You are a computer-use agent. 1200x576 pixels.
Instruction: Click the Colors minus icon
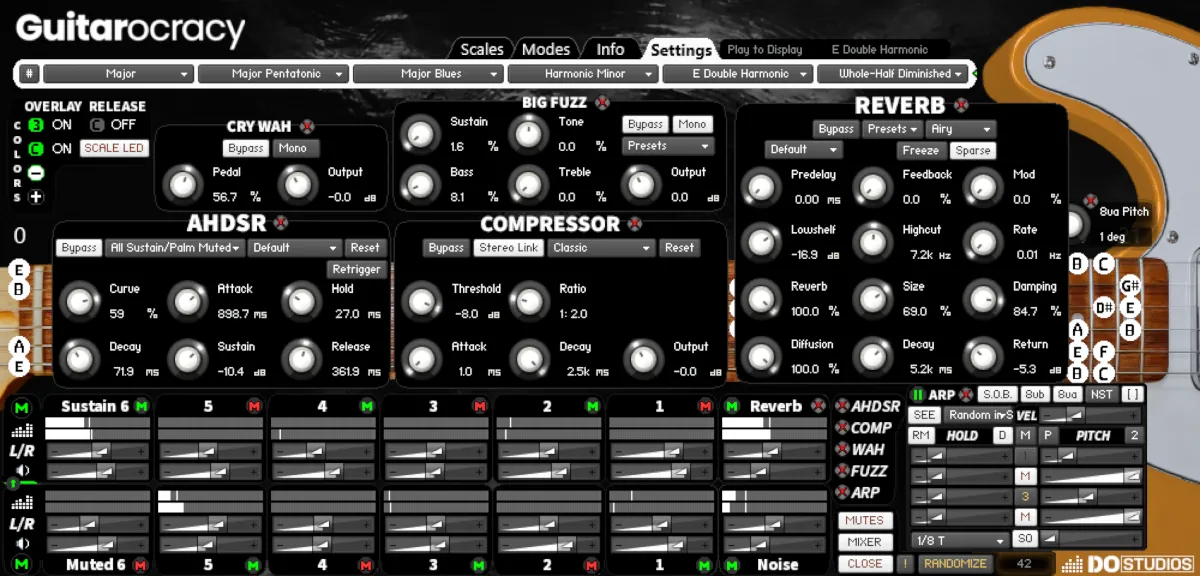(x=36, y=173)
